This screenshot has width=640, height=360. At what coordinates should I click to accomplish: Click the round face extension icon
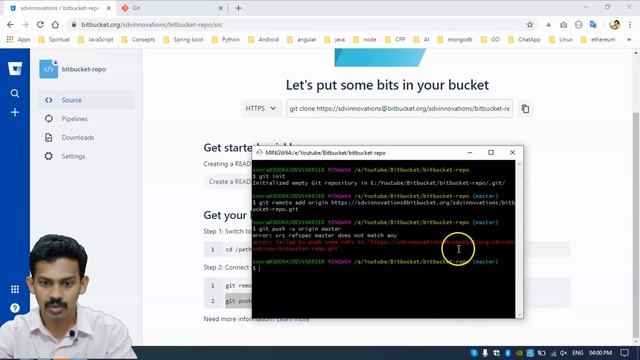coord(578,25)
